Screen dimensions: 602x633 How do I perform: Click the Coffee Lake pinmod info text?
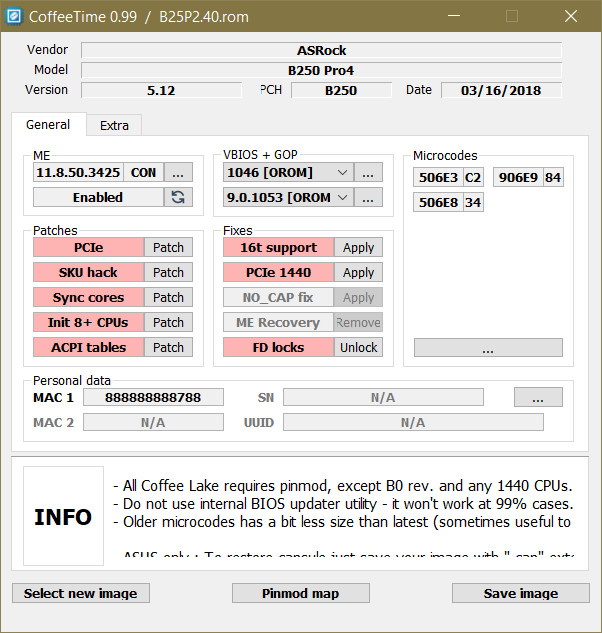tap(343, 486)
